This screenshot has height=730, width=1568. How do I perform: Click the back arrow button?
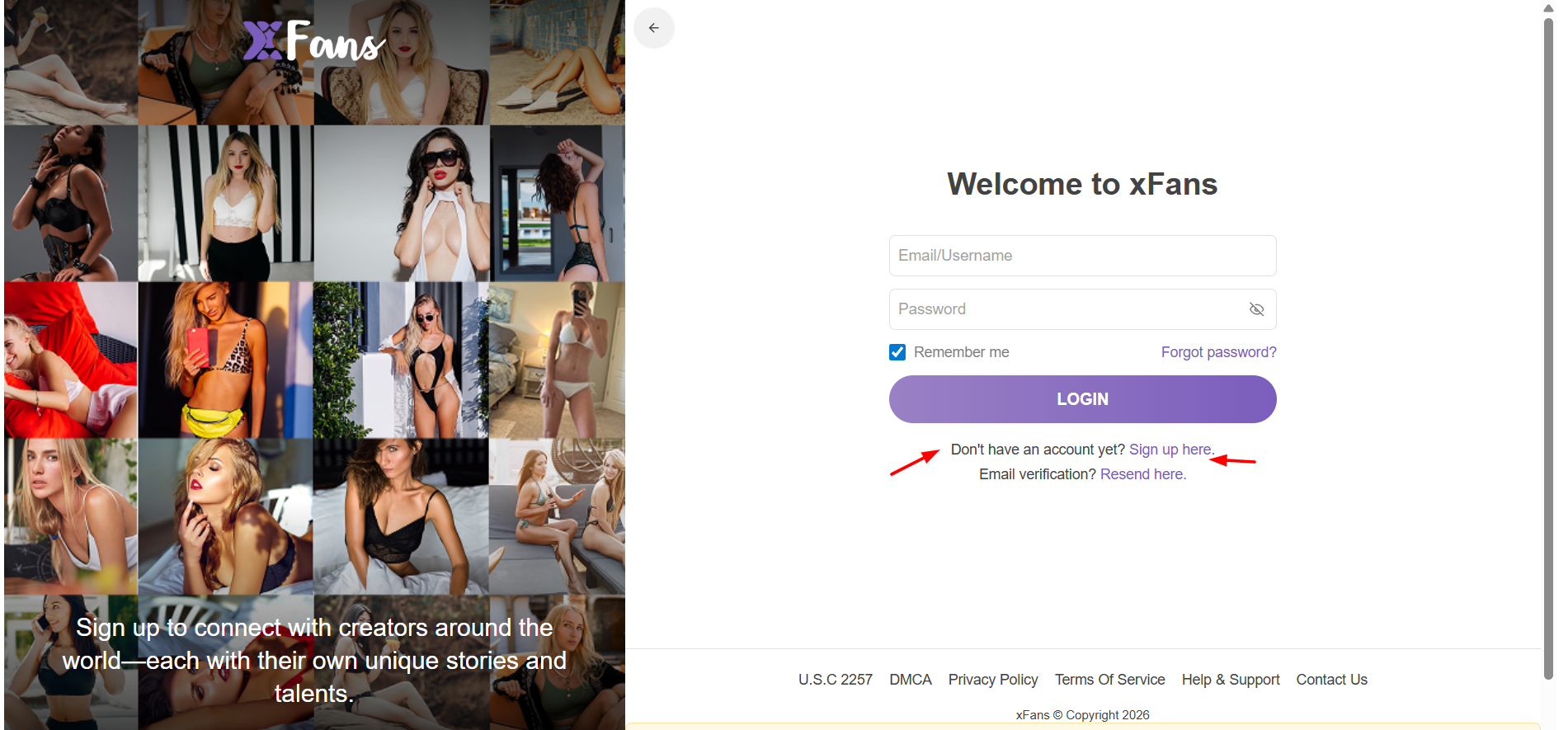653,28
